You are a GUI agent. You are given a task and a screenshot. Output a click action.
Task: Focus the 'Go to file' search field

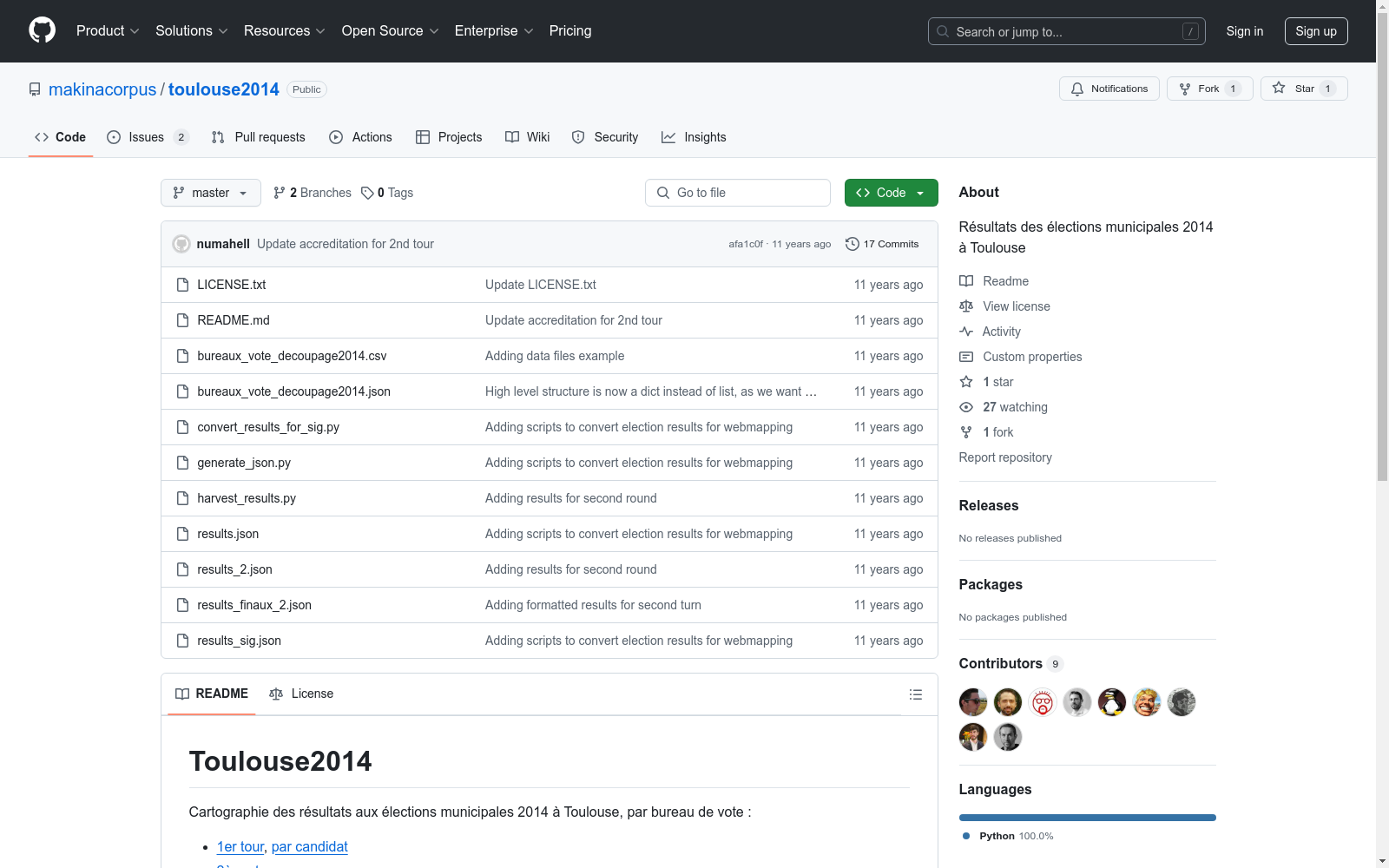click(738, 193)
